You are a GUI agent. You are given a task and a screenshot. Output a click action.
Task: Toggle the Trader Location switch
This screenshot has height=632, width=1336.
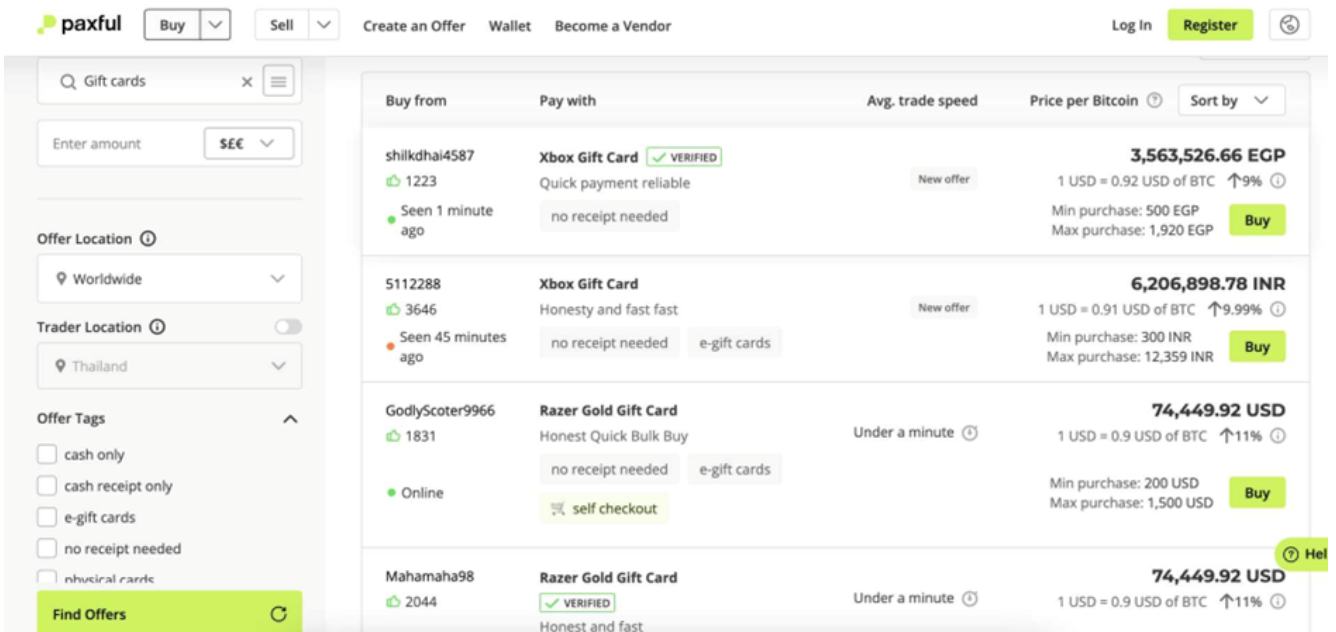click(288, 327)
